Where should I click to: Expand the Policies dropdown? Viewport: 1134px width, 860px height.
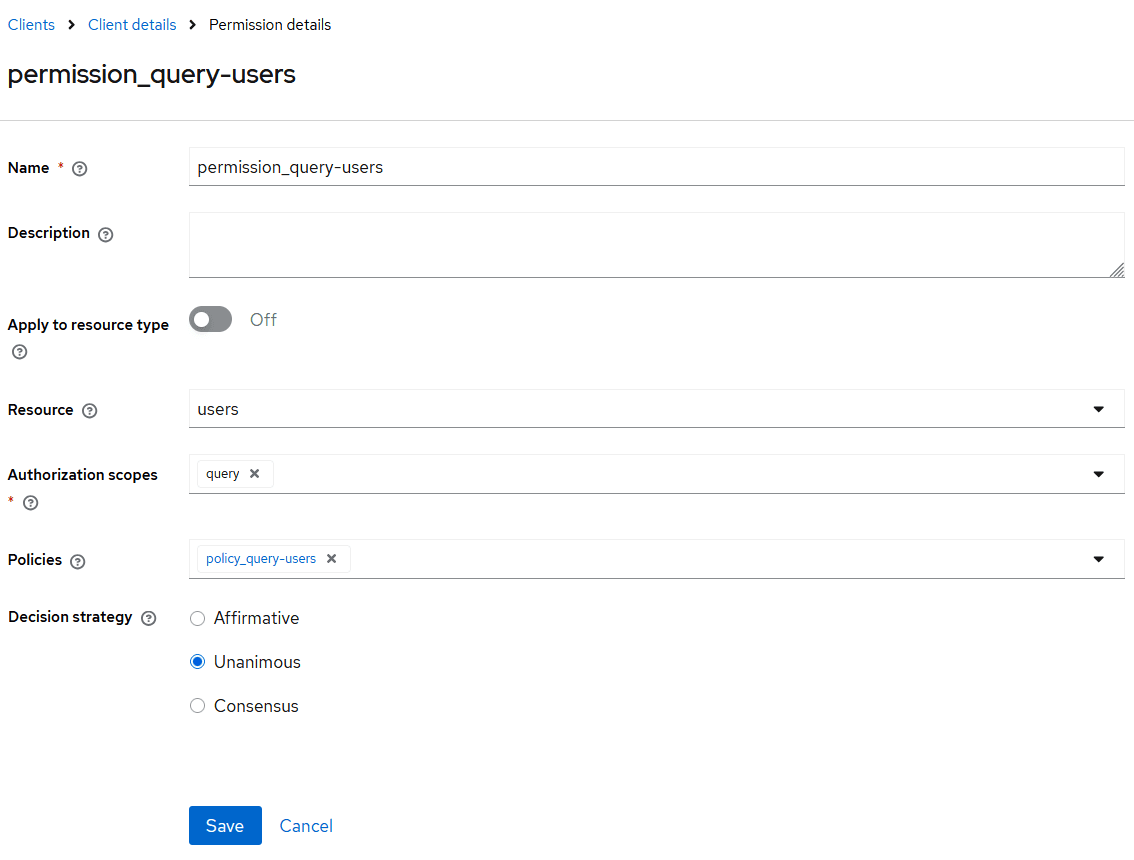(x=1098, y=559)
